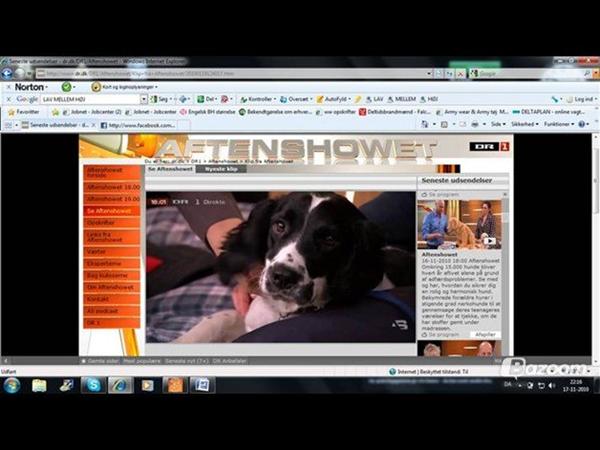
Task: Open the 'Jobnet - Jobcenter (2)' favorite
Action: tap(92, 112)
